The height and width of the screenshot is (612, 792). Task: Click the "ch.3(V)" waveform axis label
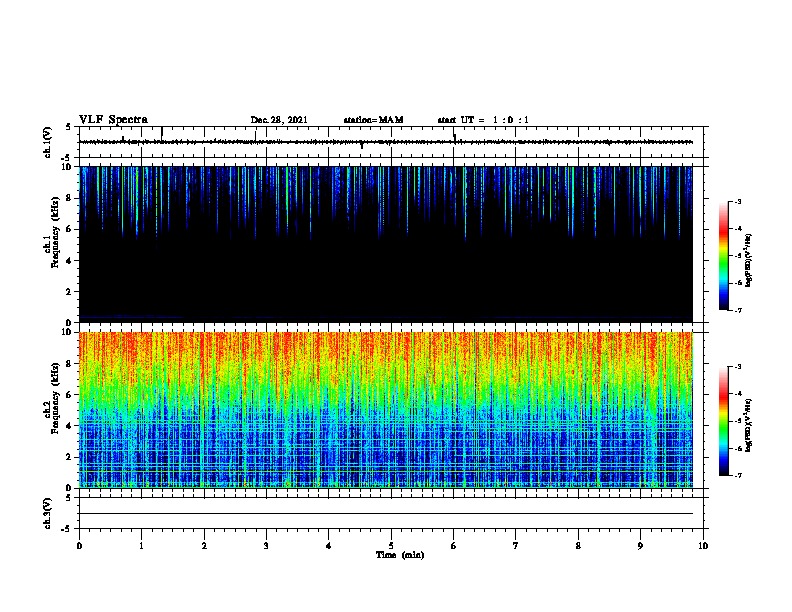coord(48,513)
